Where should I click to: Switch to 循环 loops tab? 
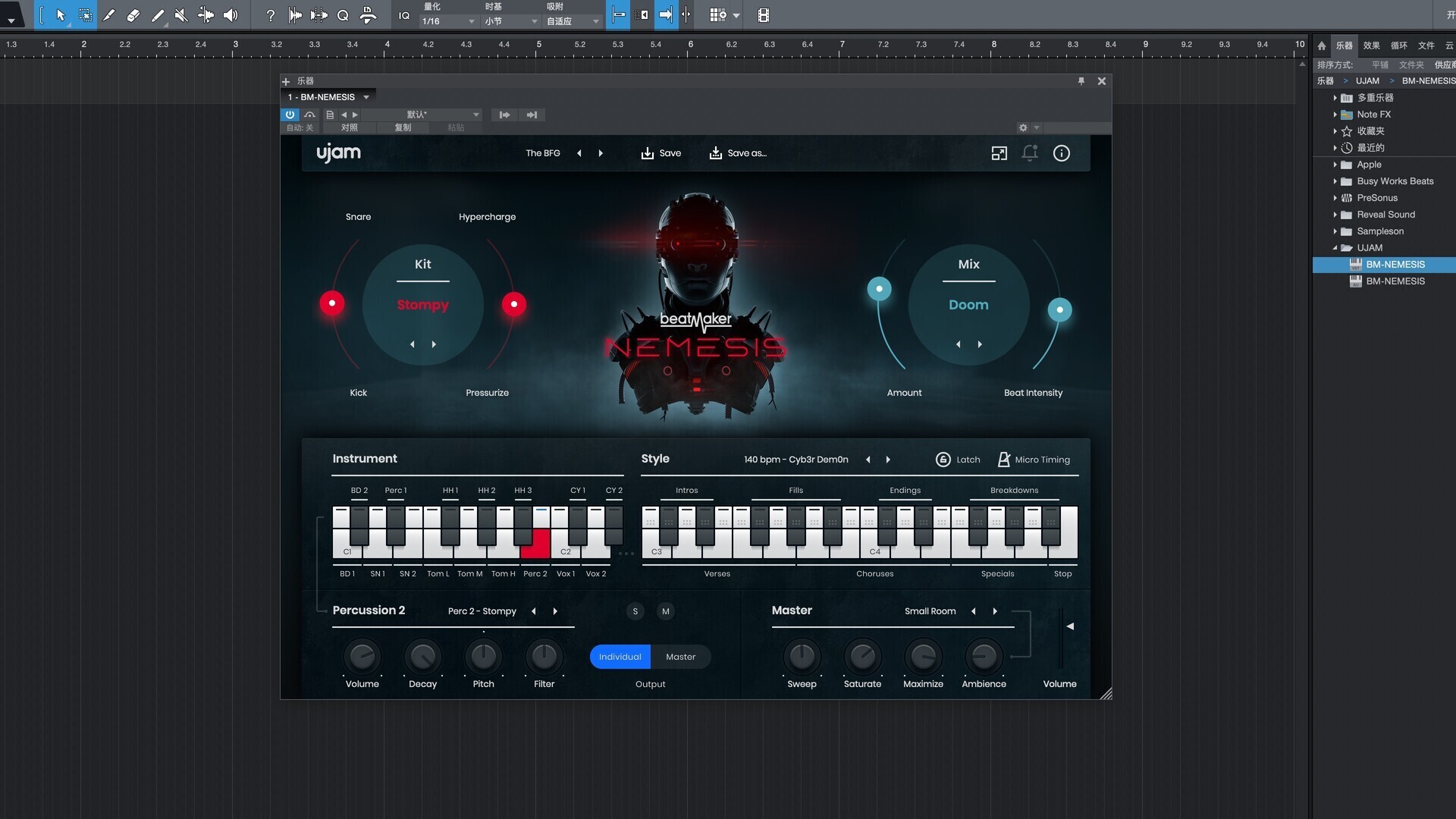point(1398,45)
